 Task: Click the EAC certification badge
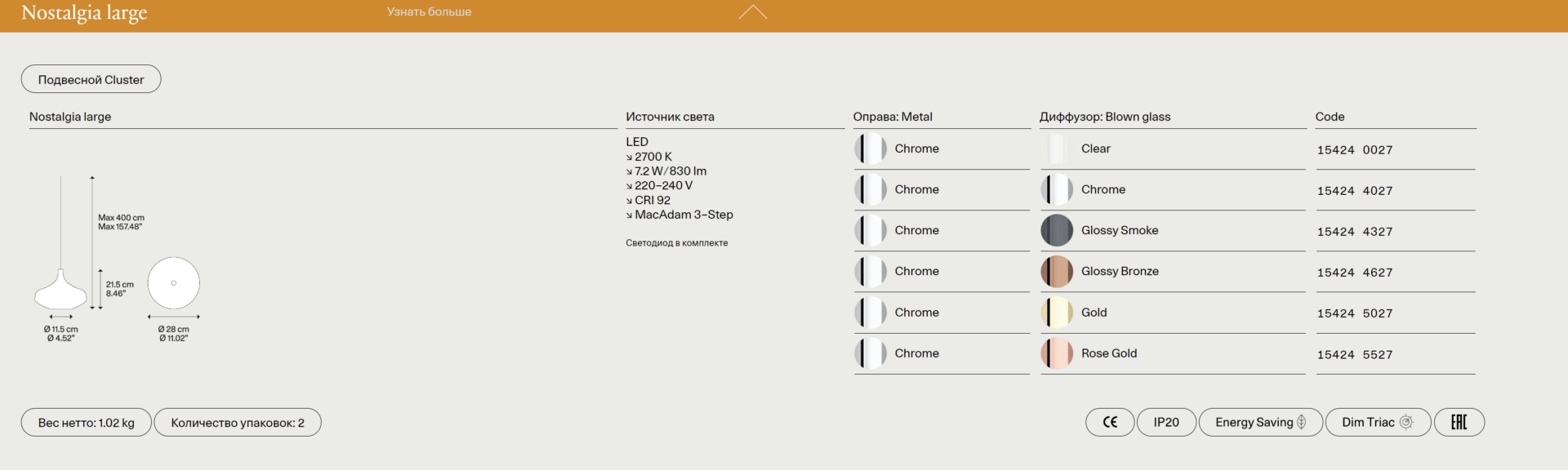(x=1459, y=422)
